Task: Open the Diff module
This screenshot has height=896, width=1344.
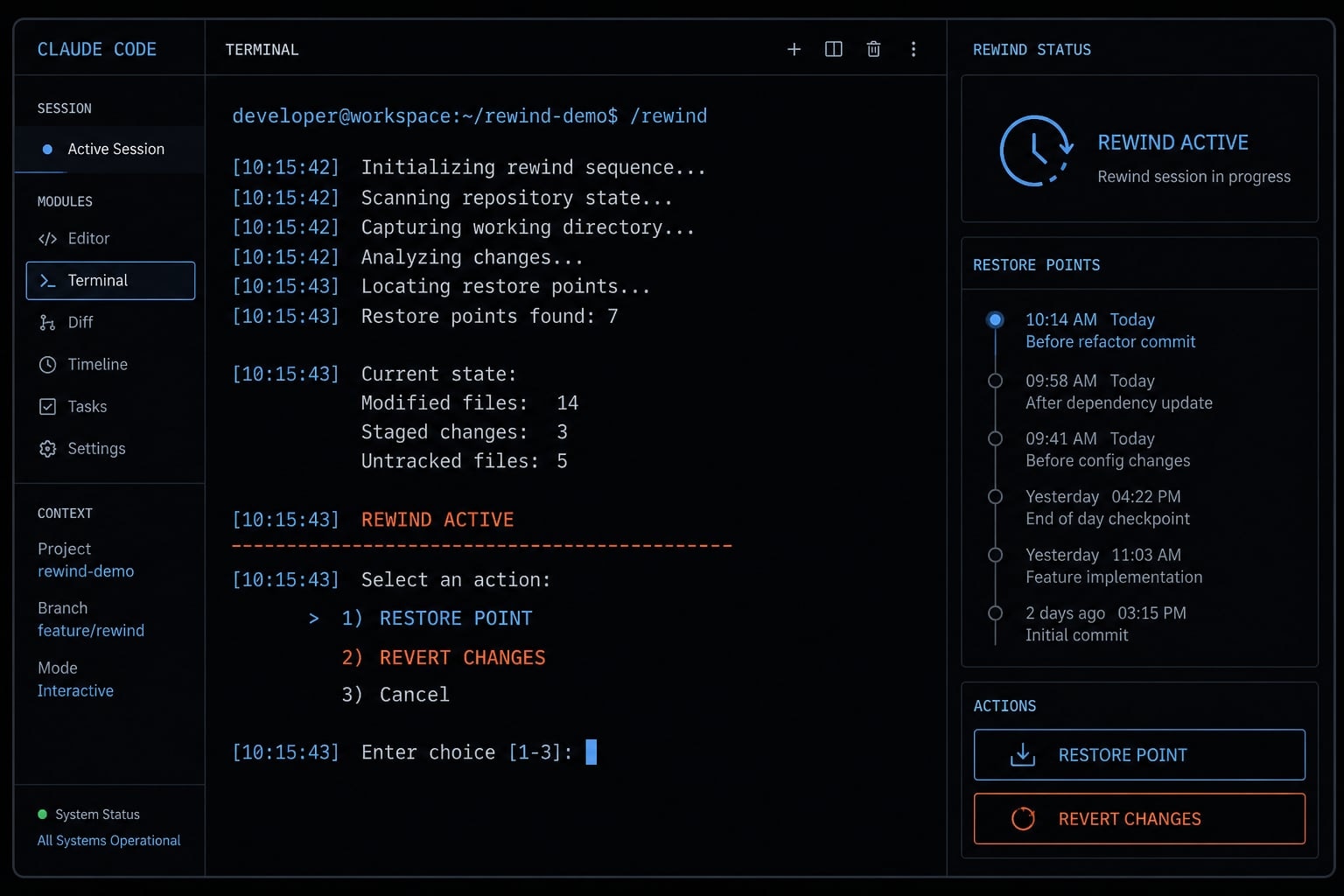Action: (x=110, y=322)
